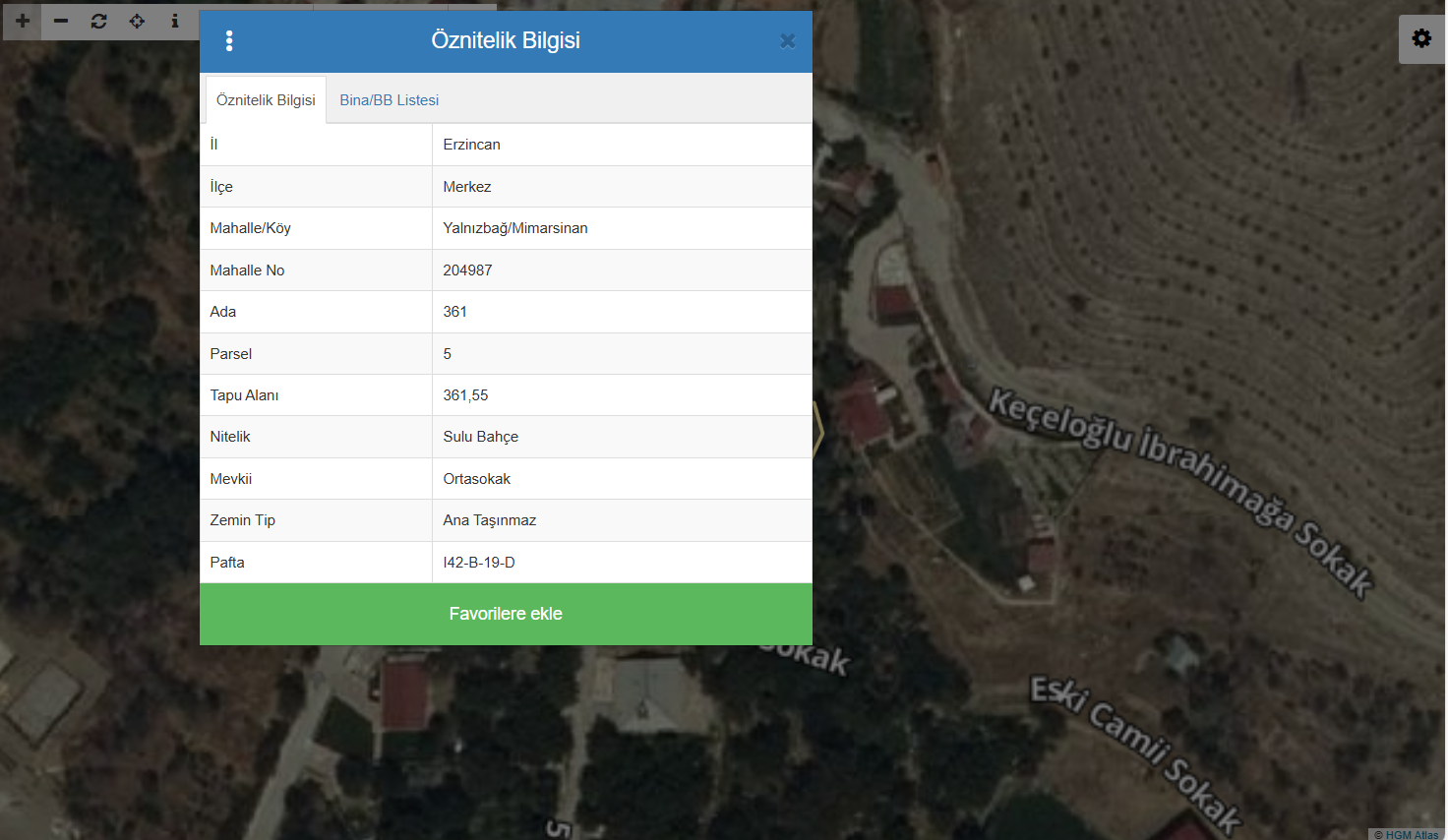The height and width of the screenshot is (840, 1448).
Task: Select the Parsel value 5
Action: (x=448, y=354)
